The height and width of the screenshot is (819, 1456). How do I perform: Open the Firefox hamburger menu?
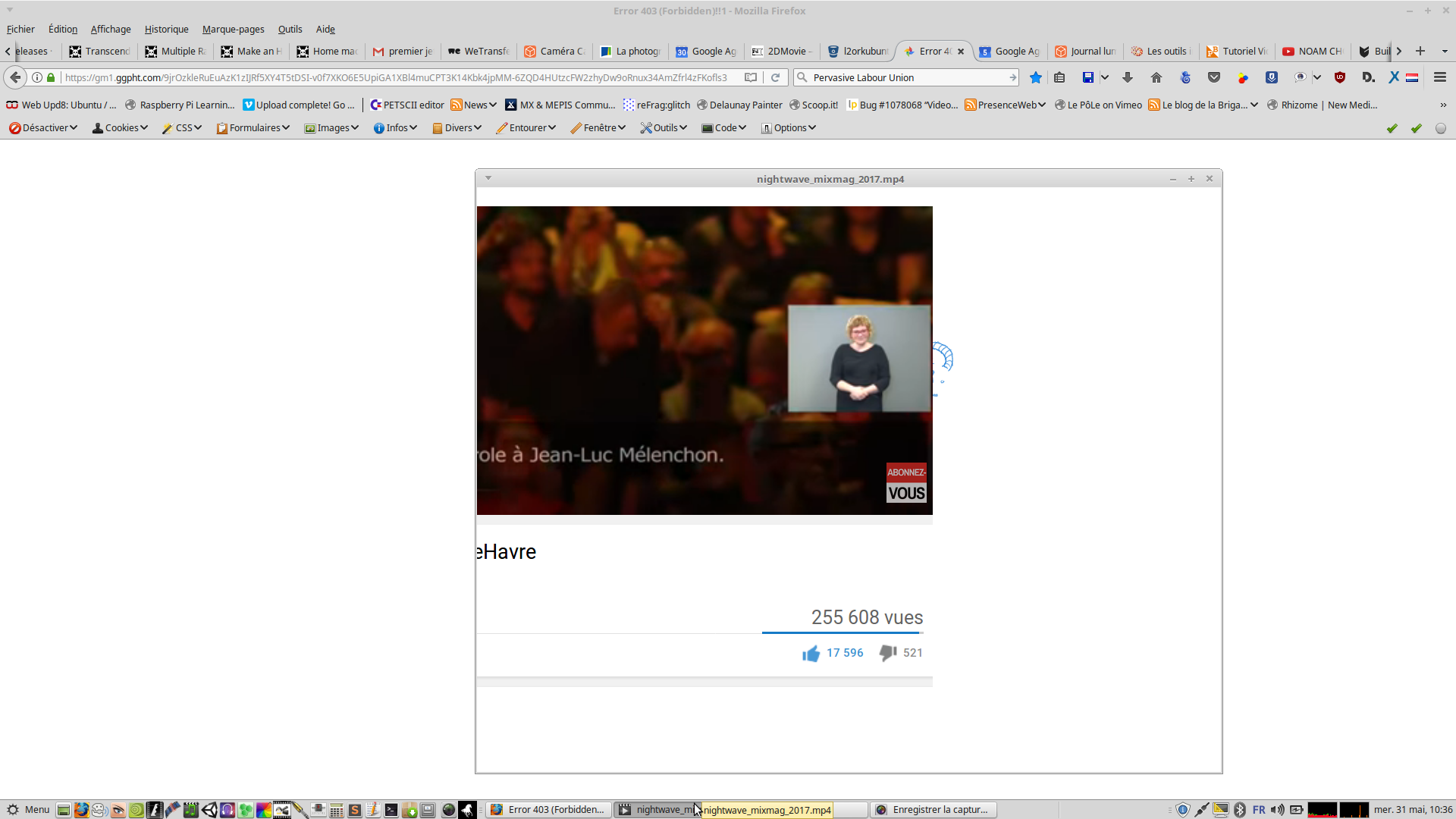tap(1440, 77)
